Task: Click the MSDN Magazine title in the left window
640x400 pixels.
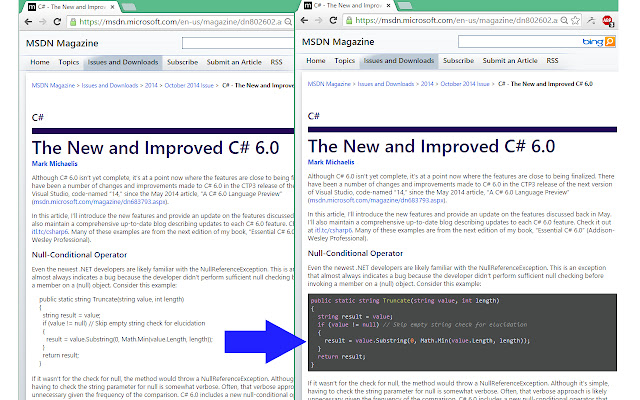Action: point(62,43)
